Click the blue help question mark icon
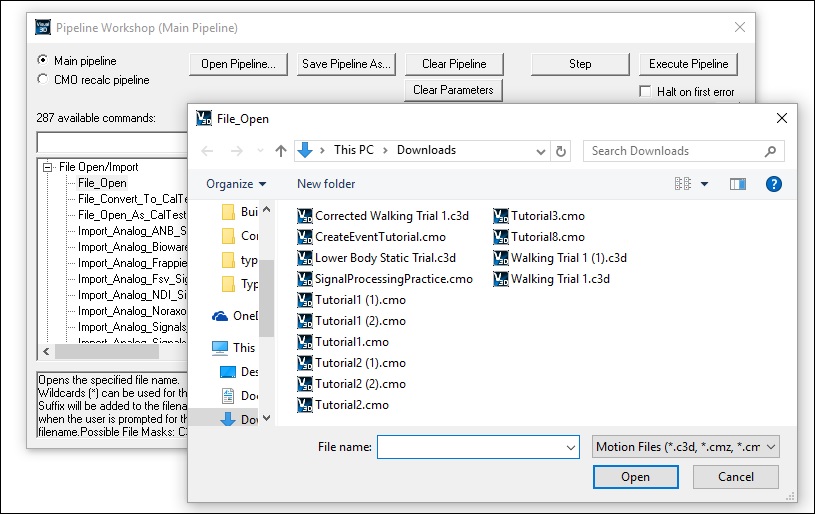 pos(773,184)
